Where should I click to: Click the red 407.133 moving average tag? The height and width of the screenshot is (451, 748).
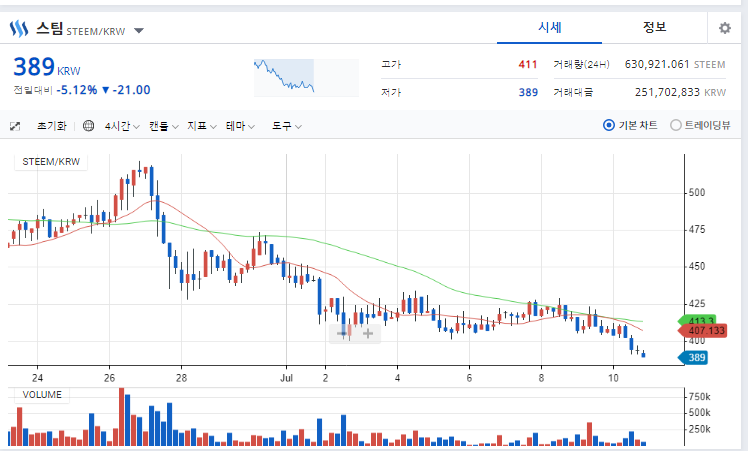click(x=702, y=331)
